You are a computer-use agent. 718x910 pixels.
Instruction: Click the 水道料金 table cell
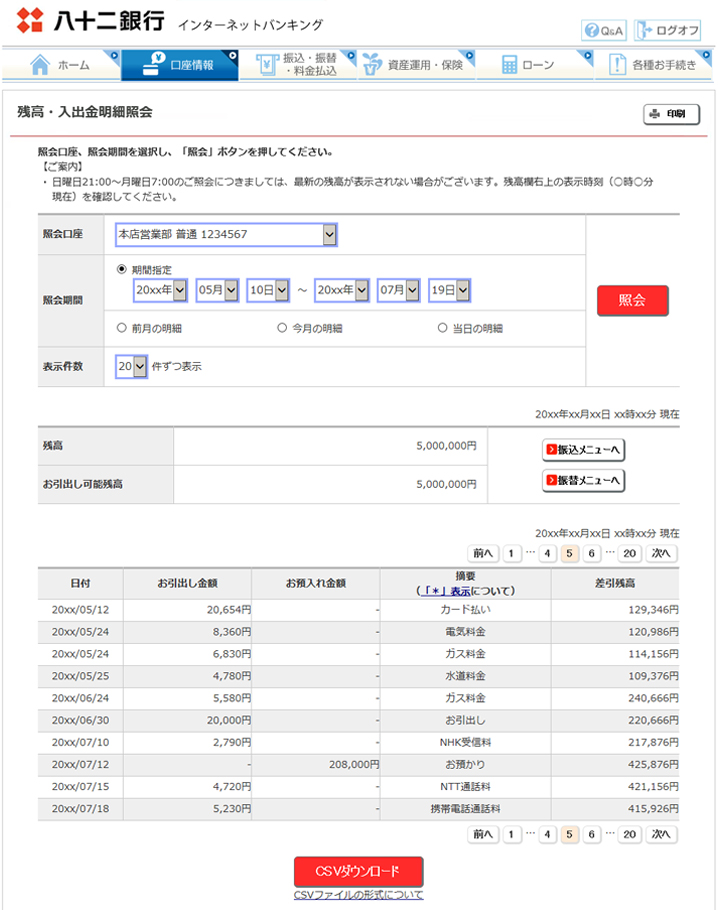(466, 676)
